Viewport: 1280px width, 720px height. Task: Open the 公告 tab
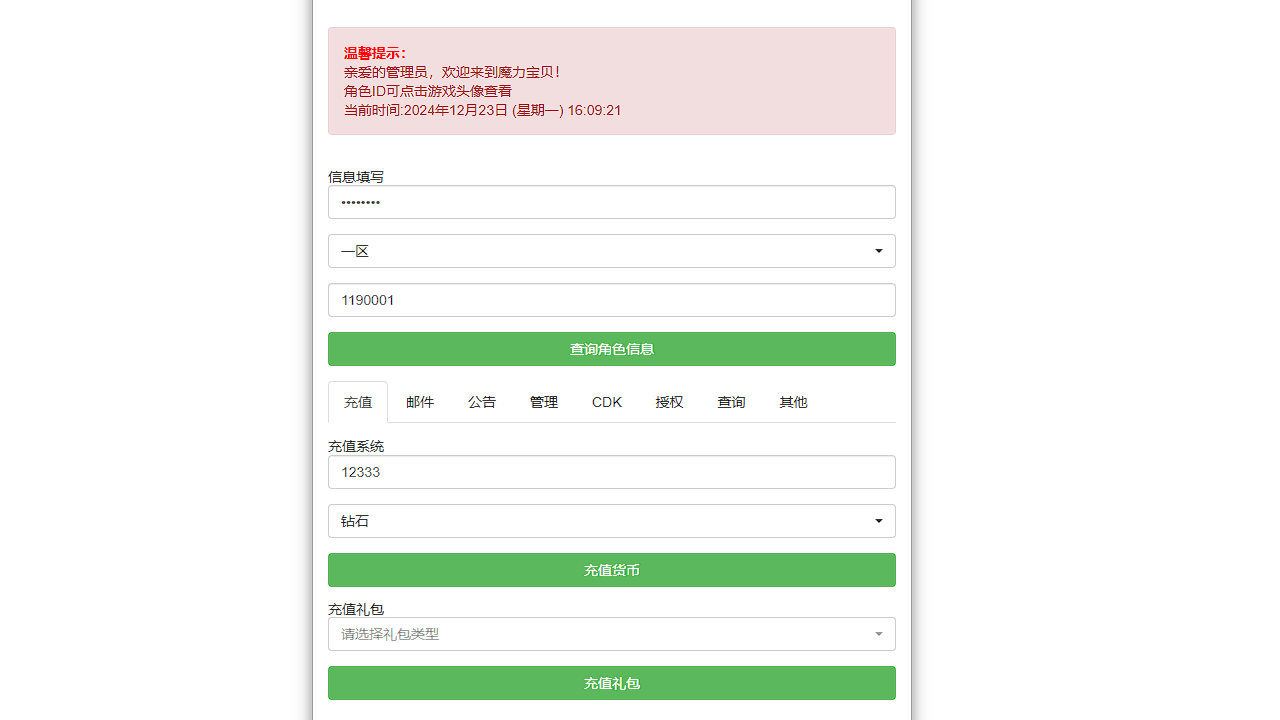click(482, 402)
